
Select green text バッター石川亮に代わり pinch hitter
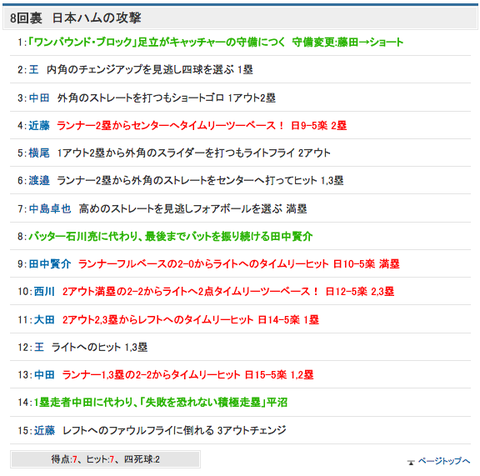click(x=170, y=236)
